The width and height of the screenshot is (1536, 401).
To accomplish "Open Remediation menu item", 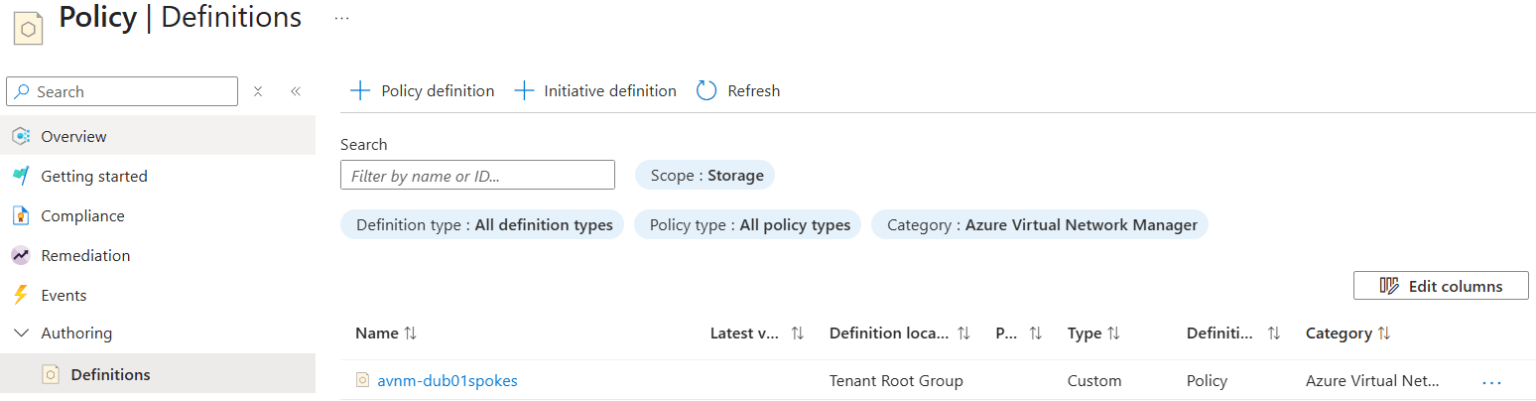I will [x=157, y=256].
